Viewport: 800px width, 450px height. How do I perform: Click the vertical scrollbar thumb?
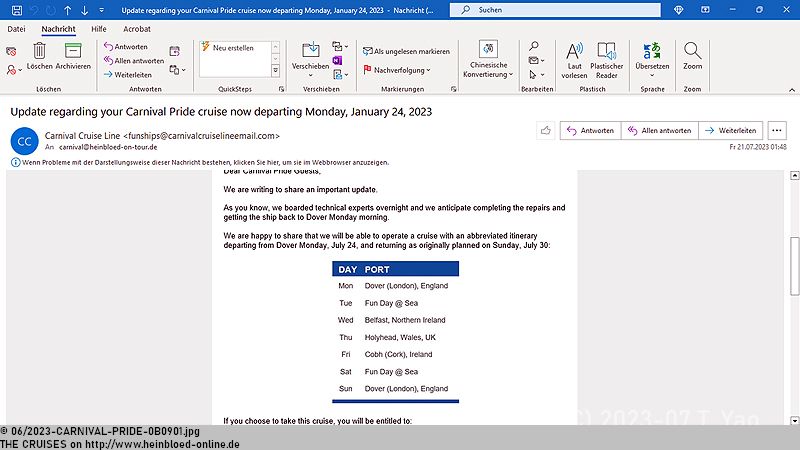pyautogui.click(x=794, y=266)
